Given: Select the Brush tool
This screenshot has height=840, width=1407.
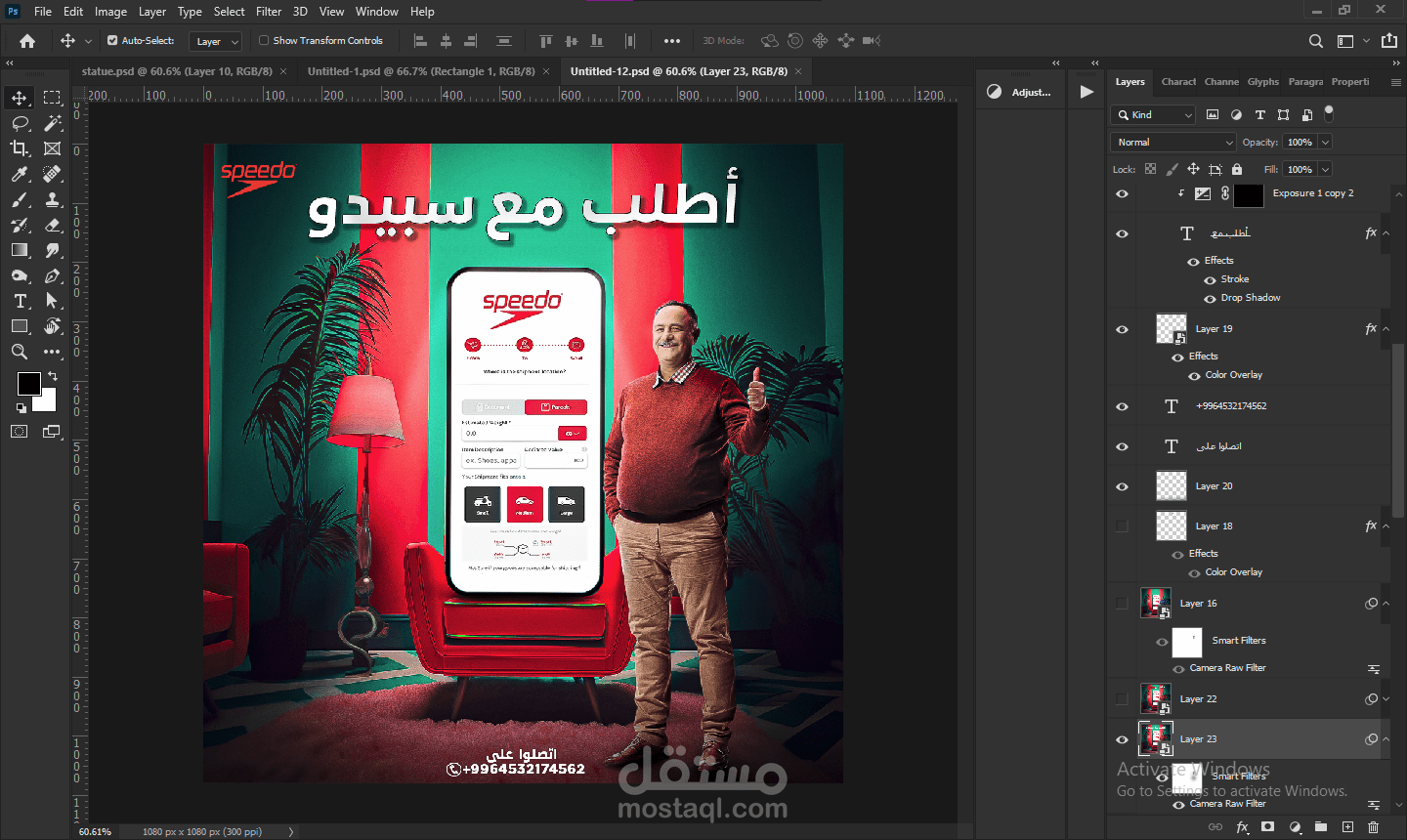Looking at the screenshot, I should 20,199.
